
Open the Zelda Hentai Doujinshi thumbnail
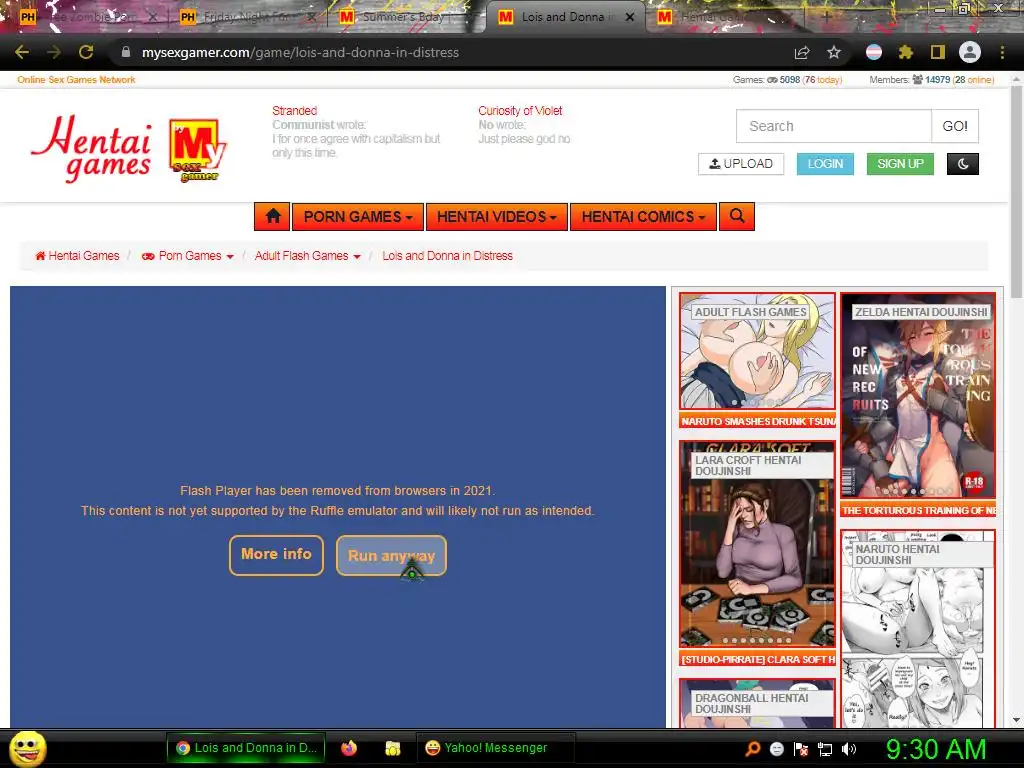pos(918,396)
